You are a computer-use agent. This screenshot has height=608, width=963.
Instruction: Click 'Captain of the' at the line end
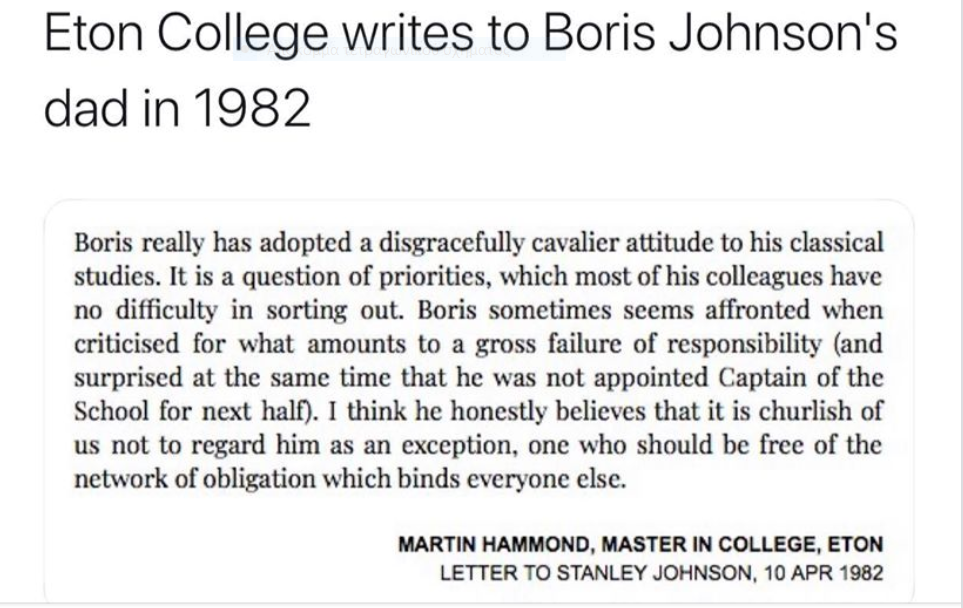(801, 378)
